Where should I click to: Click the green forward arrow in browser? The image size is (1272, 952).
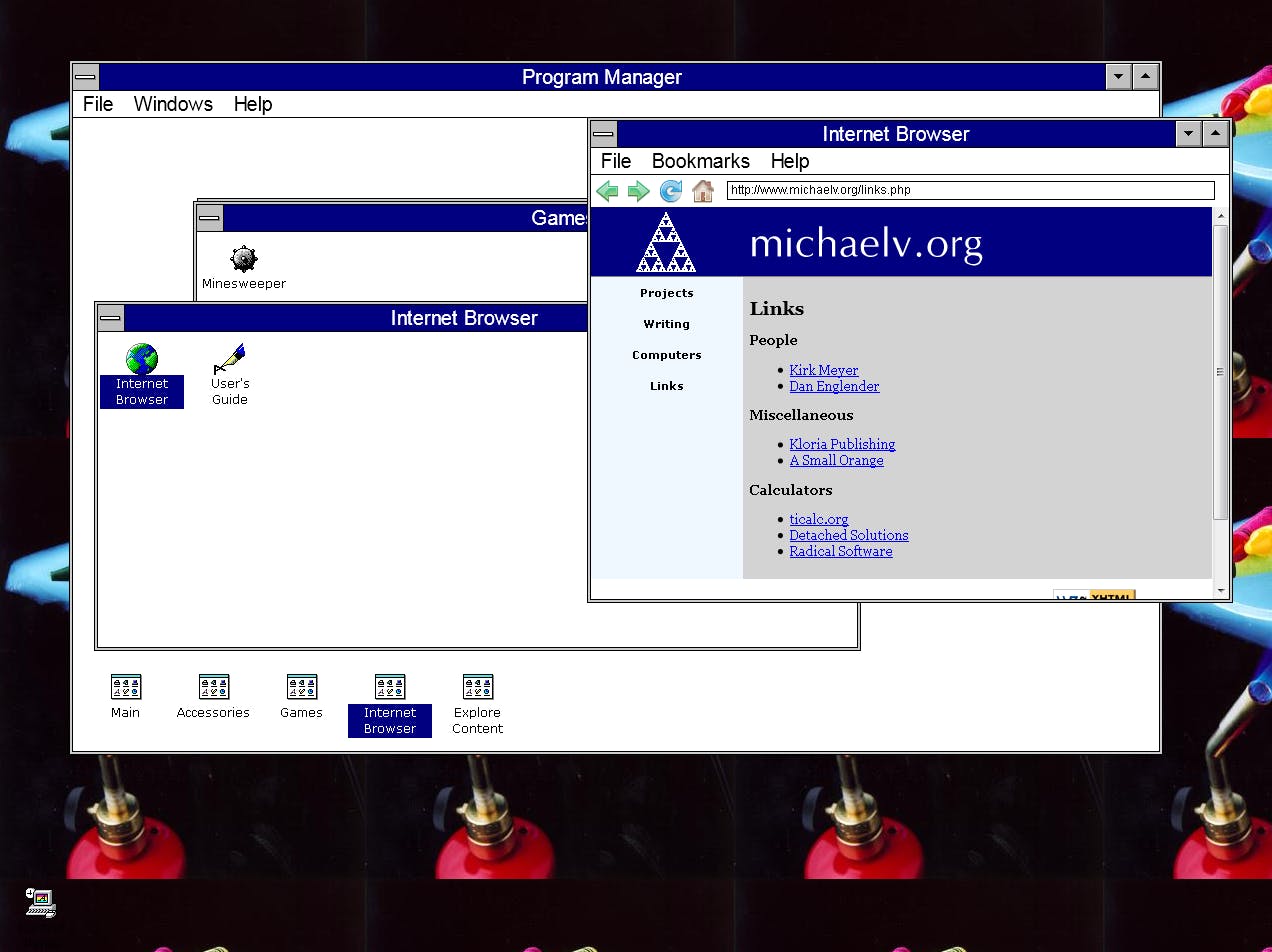click(x=638, y=191)
